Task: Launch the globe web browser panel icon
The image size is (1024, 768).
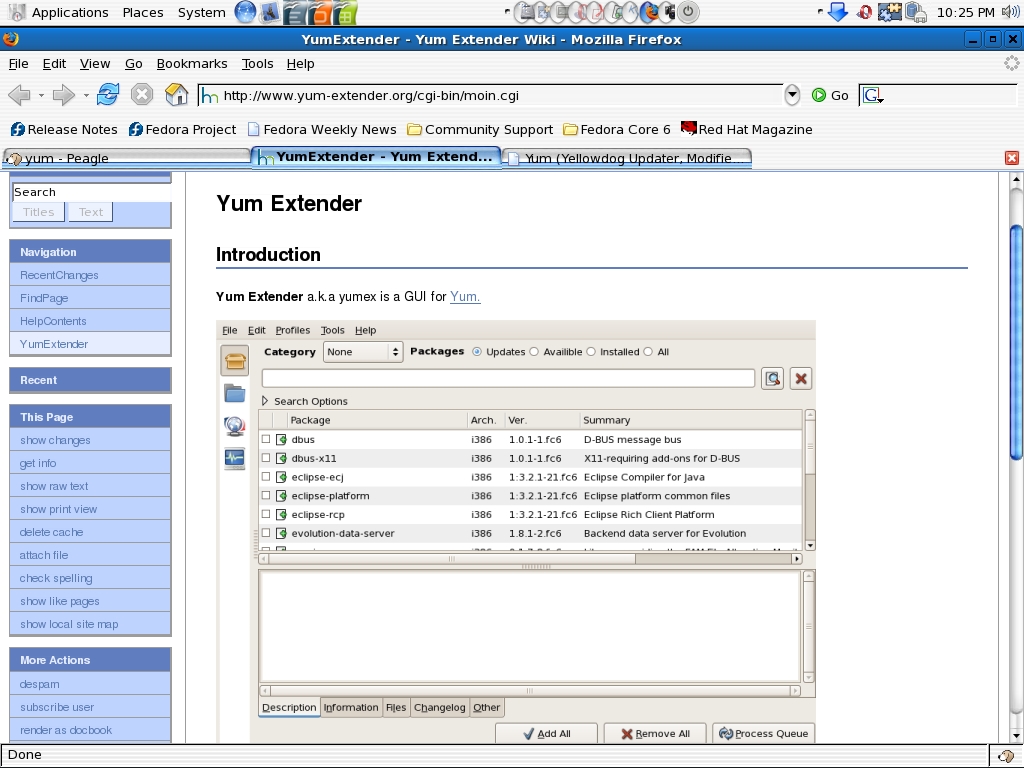Action: coord(245,12)
